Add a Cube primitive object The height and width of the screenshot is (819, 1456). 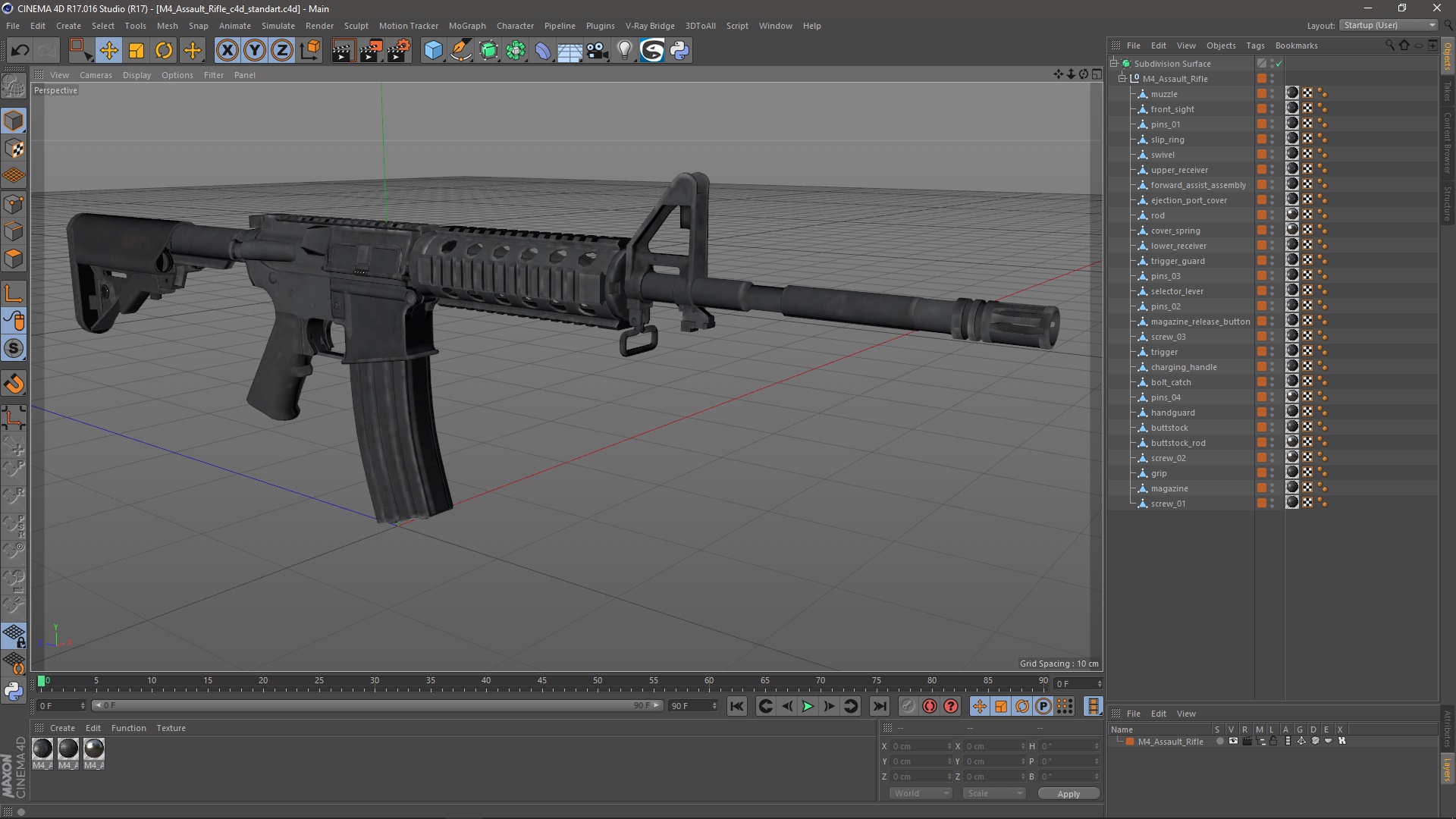pos(433,51)
